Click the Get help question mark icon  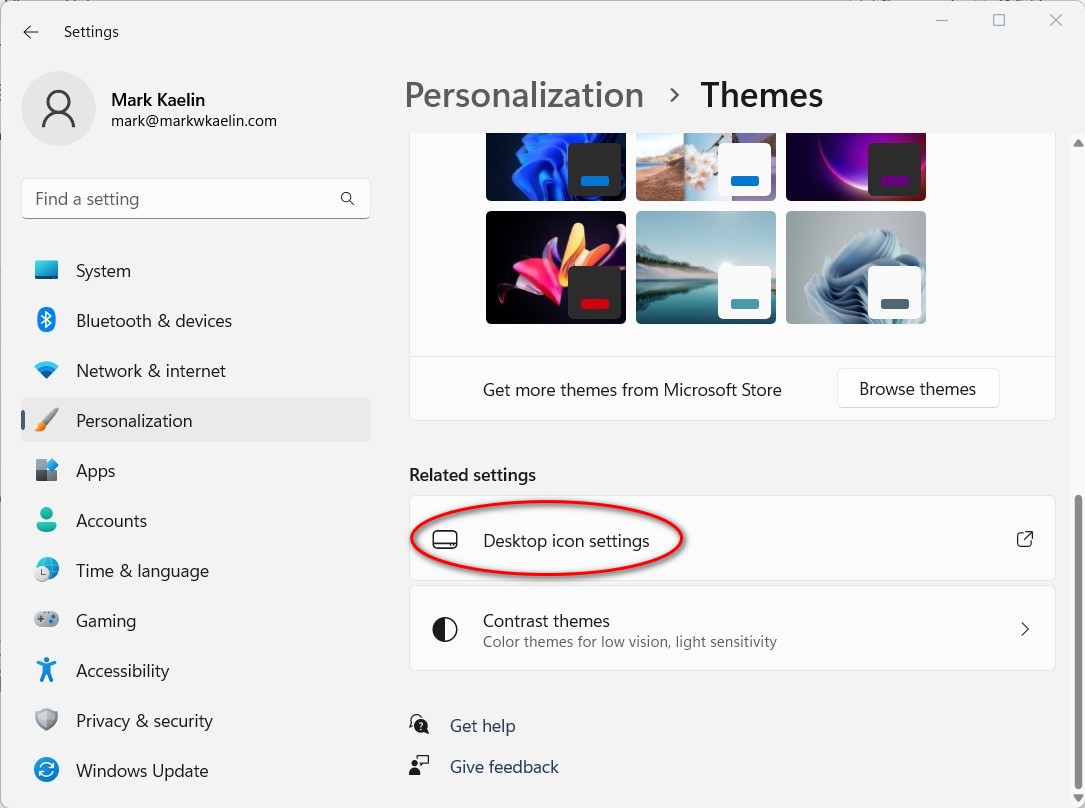click(418, 724)
